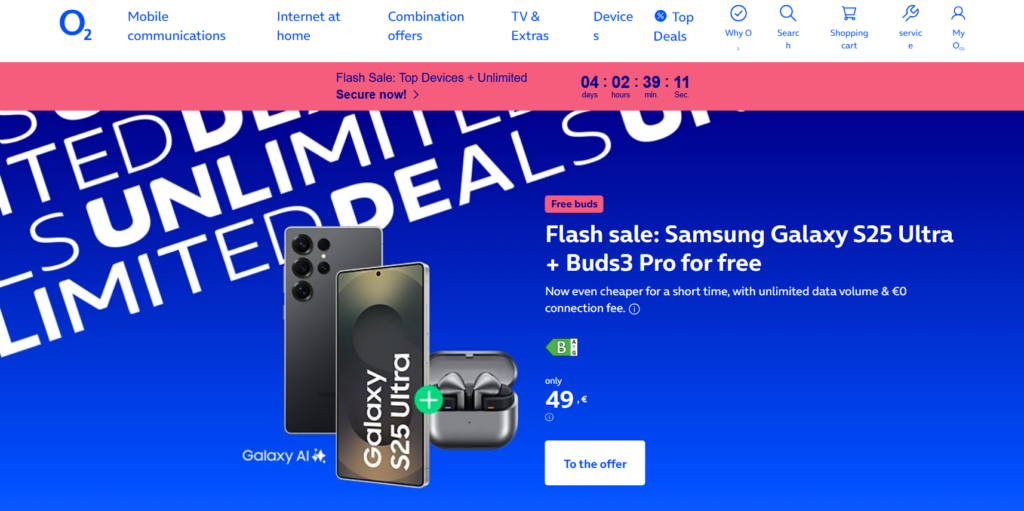Expand Combination offers menu
This screenshot has height=511, width=1024.
tap(426, 26)
